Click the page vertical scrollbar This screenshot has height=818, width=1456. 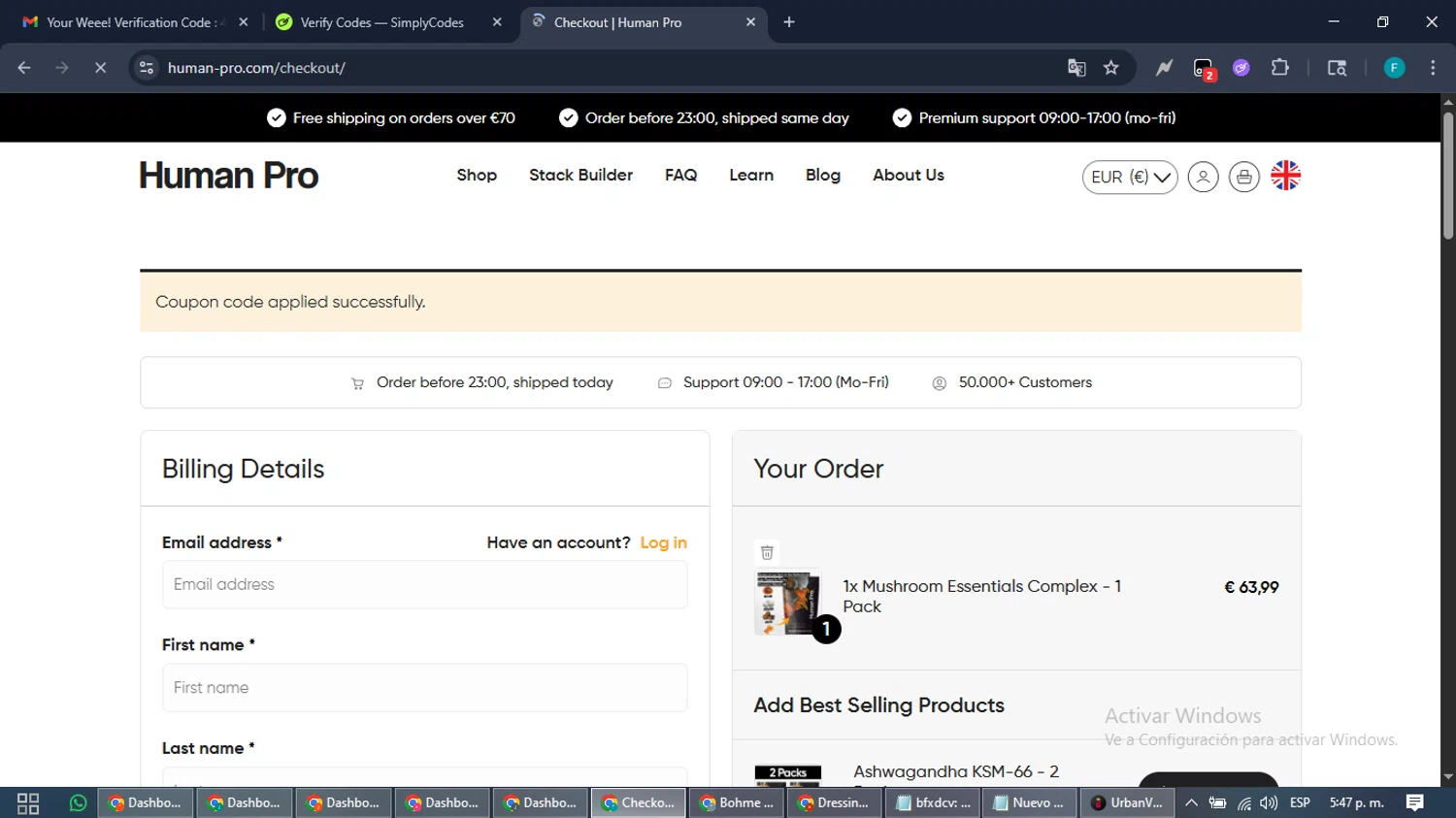coord(1447,175)
